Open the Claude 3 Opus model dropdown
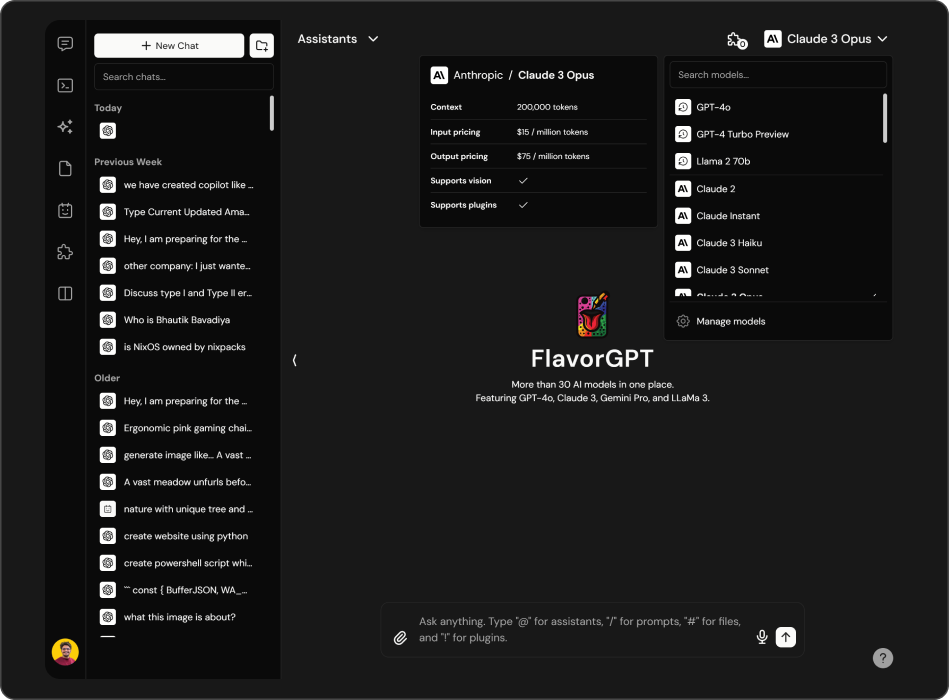This screenshot has height=700, width=949. [826, 39]
